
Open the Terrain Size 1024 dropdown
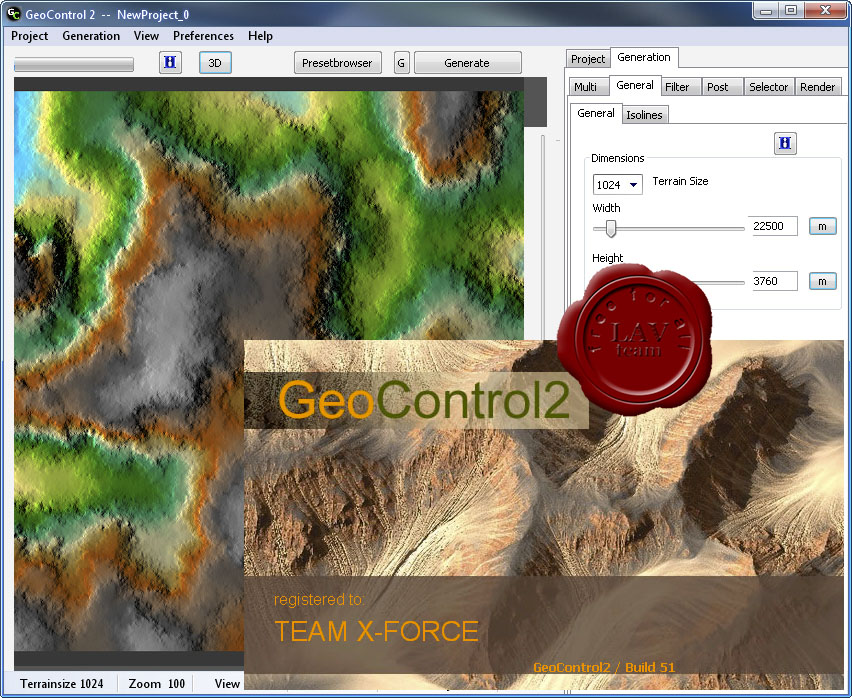click(617, 185)
